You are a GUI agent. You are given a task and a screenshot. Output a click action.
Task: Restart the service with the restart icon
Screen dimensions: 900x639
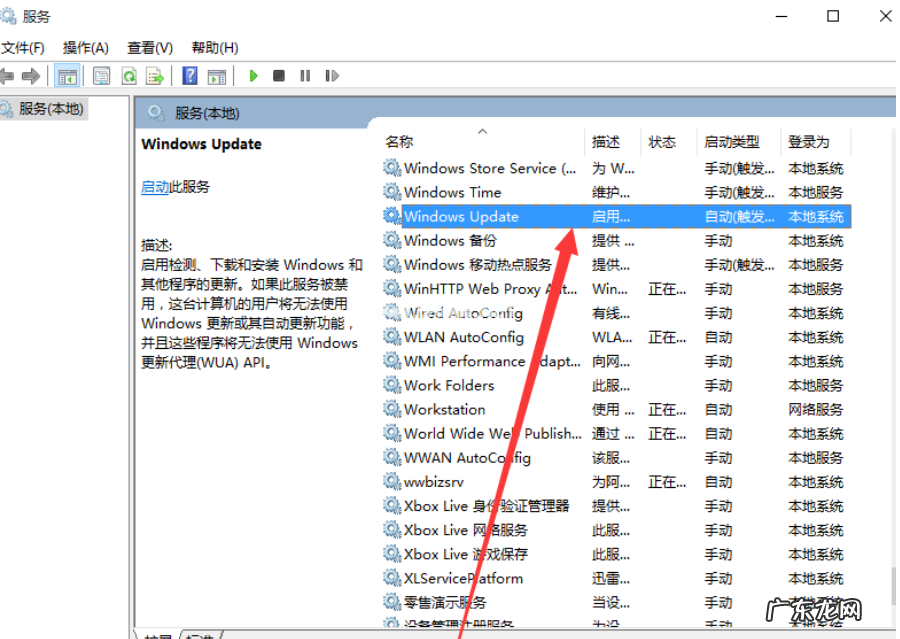pyautogui.click(x=331, y=75)
